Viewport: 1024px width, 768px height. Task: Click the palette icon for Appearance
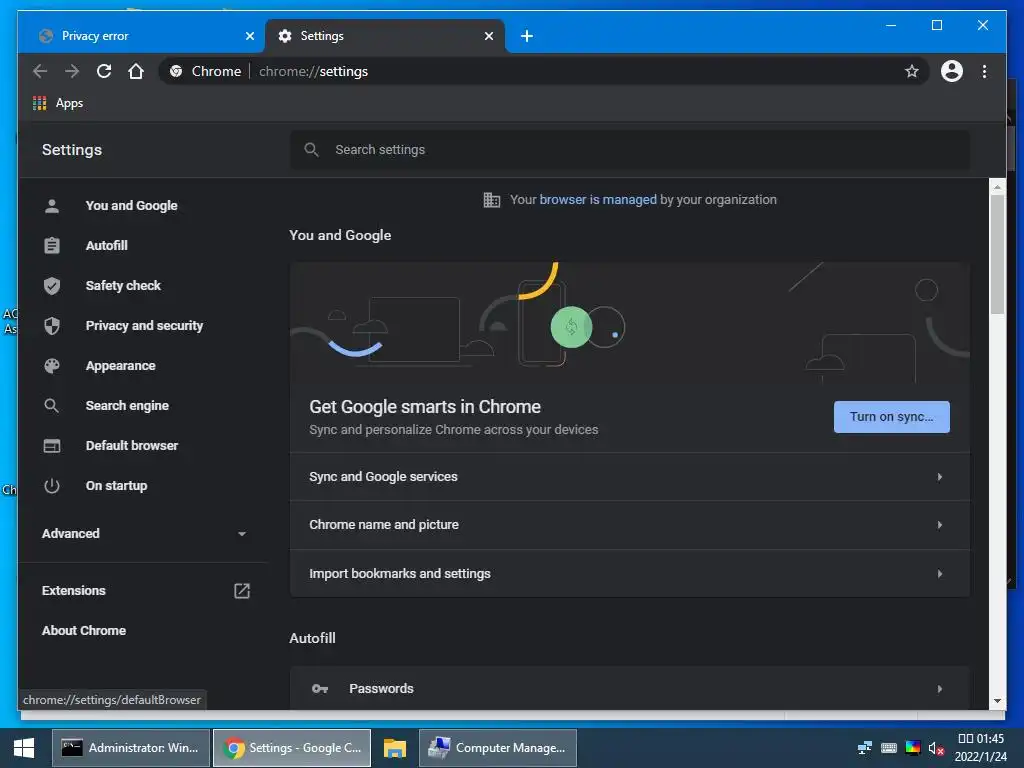(x=52, y=366)
